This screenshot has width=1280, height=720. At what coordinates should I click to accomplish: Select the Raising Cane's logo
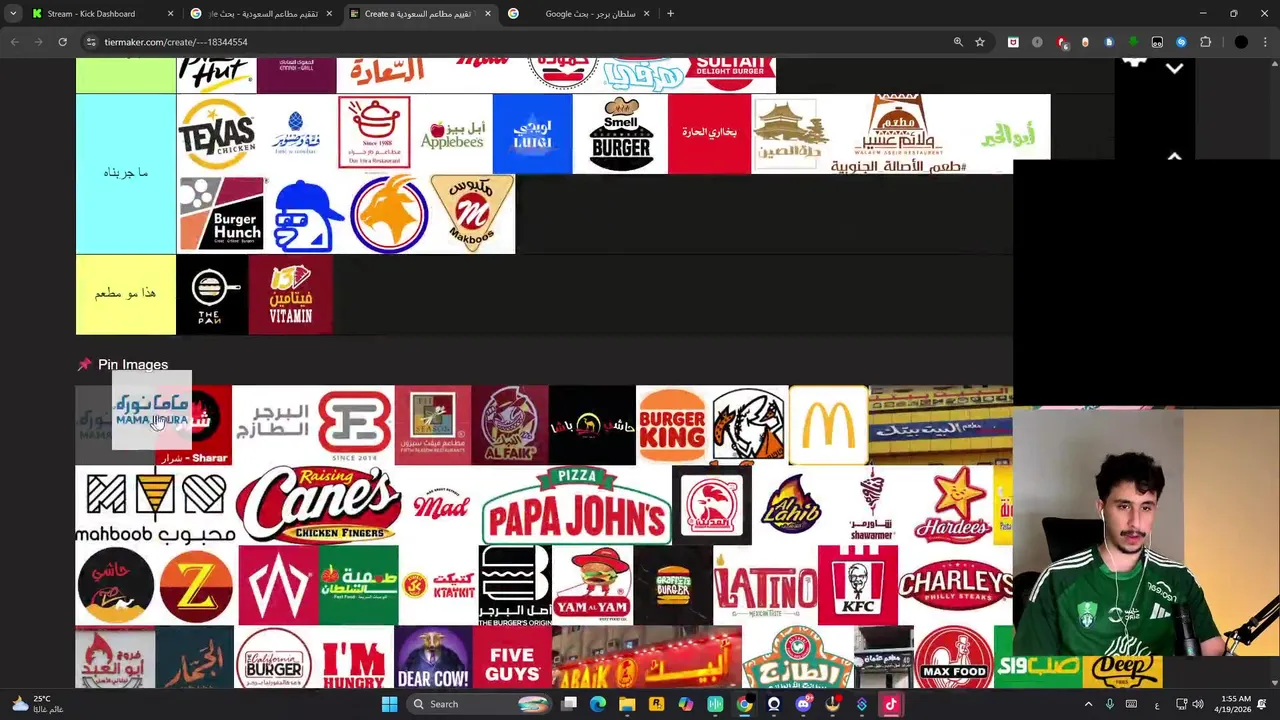[318, 505]
